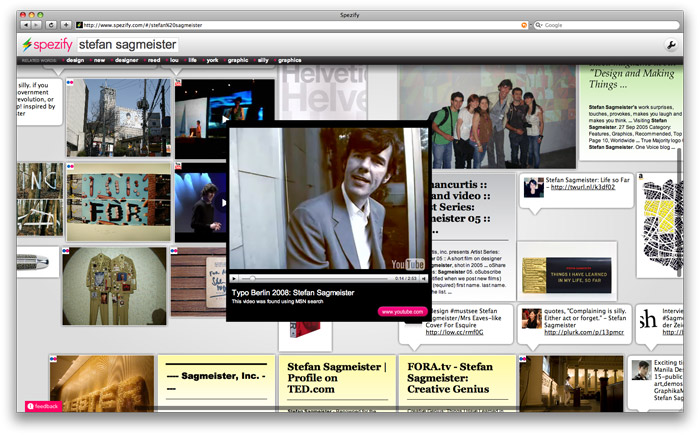Click the page vertical scrollbar
This screenshot has width=700, height=435.
[x=680, y=212]
